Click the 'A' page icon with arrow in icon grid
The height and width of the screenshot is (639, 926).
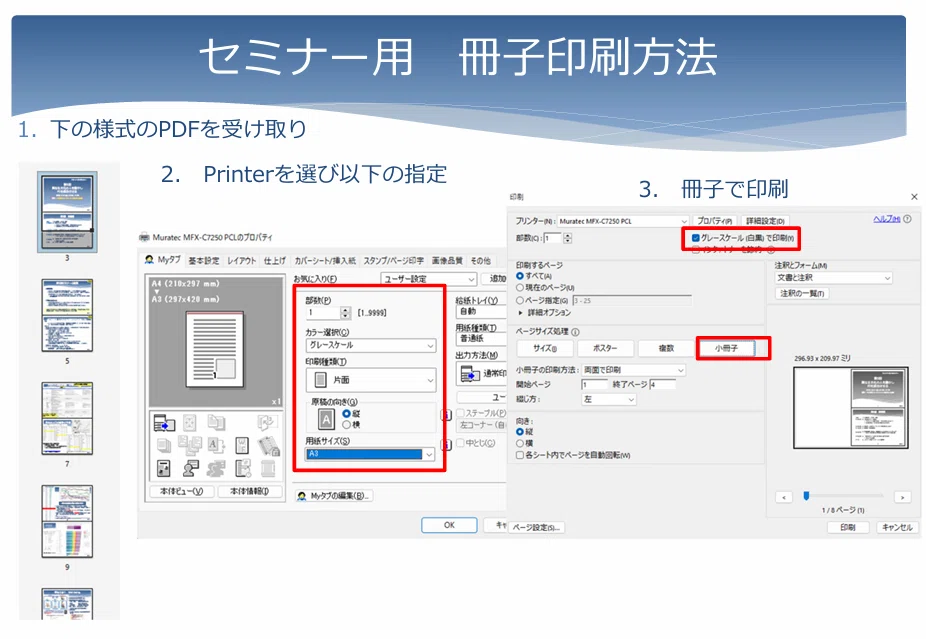point(216,445)
